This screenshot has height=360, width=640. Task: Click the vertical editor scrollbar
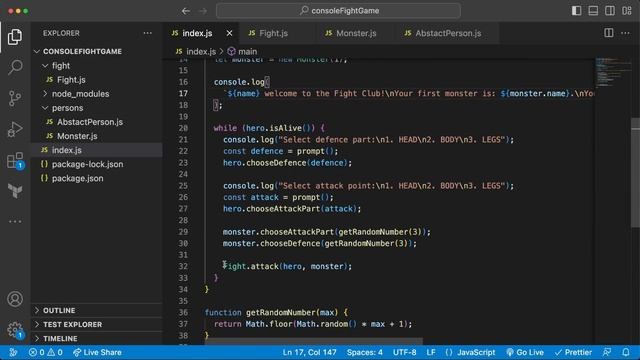coord(635,173)
